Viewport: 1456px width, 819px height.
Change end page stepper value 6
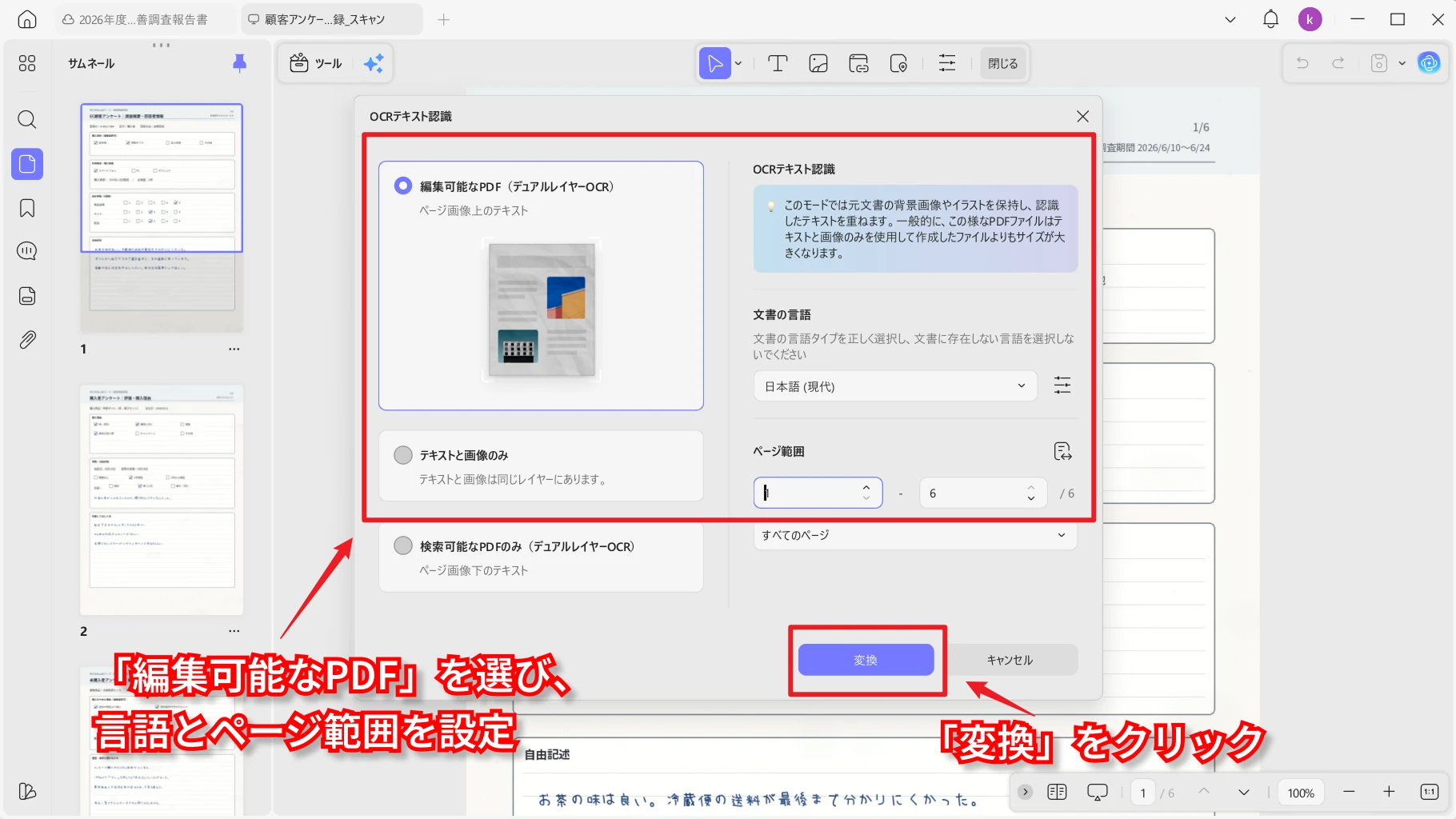tap(1030, 493)
